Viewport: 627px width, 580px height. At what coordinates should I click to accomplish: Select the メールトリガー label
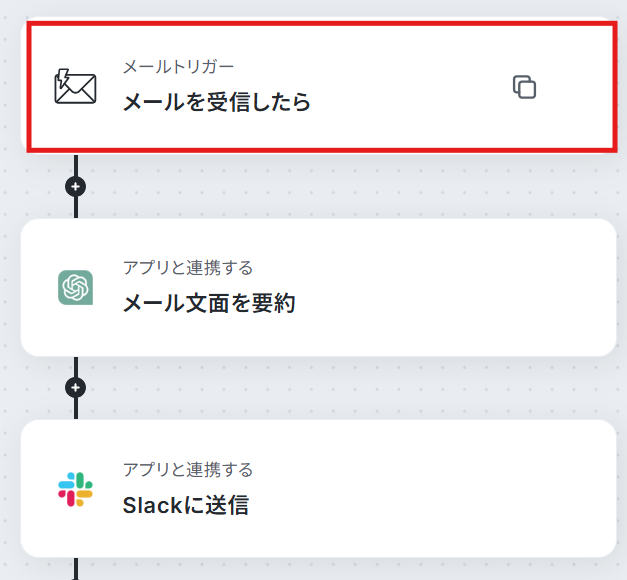[x=178, y=67]
